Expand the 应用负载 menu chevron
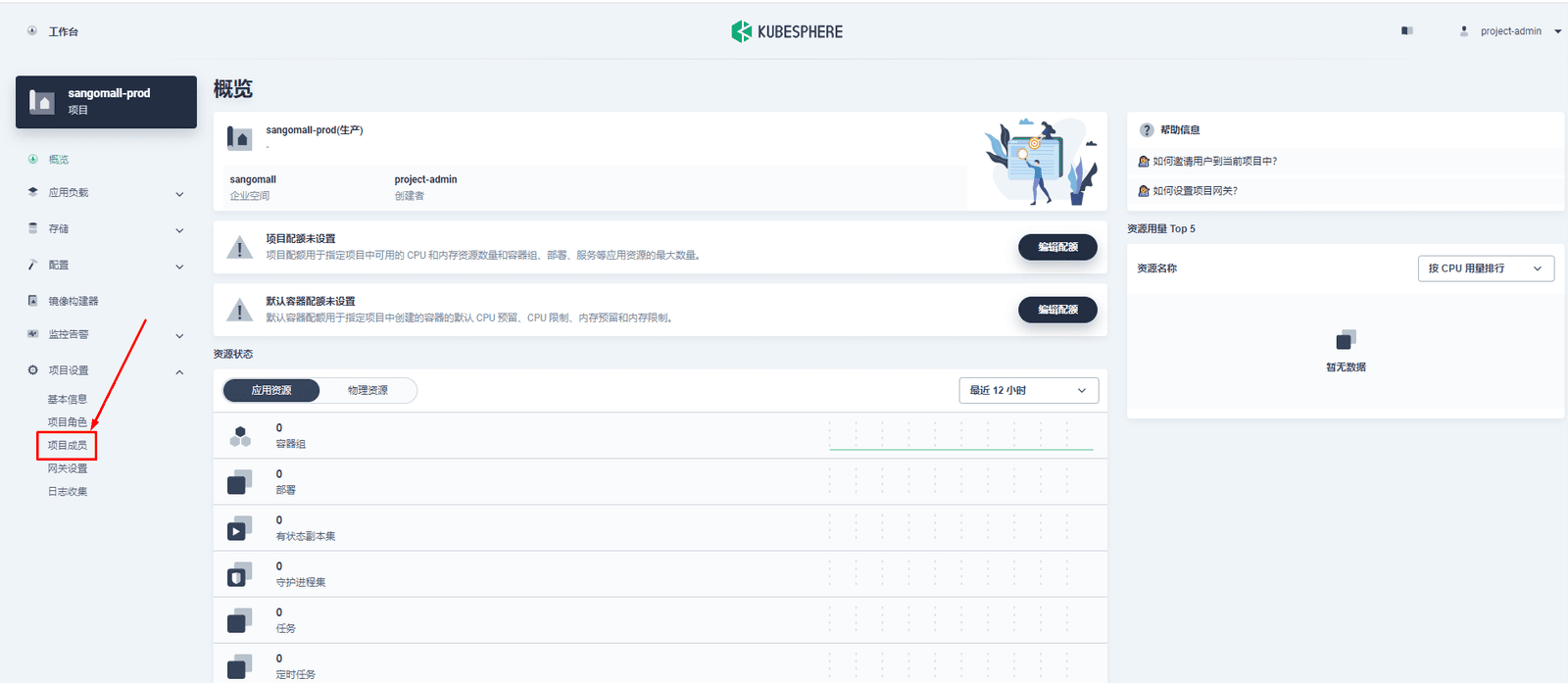The height and width of the screenshot is (683, 1568). point(179,194)
